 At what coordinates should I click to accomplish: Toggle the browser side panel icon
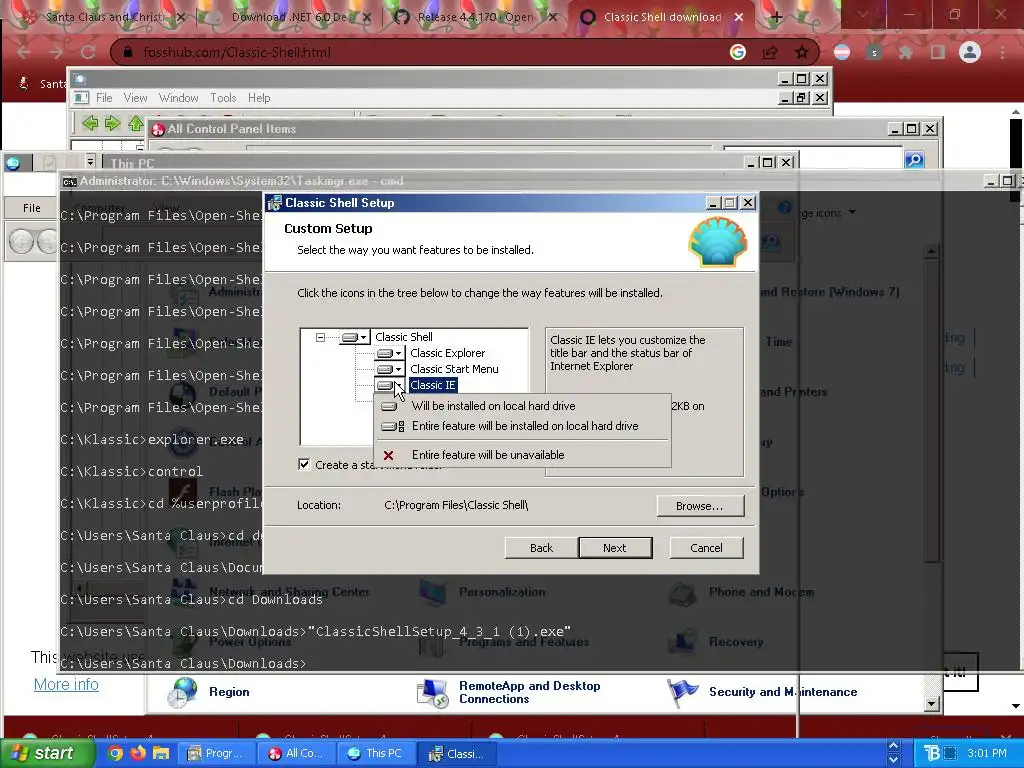click(938, 52)
